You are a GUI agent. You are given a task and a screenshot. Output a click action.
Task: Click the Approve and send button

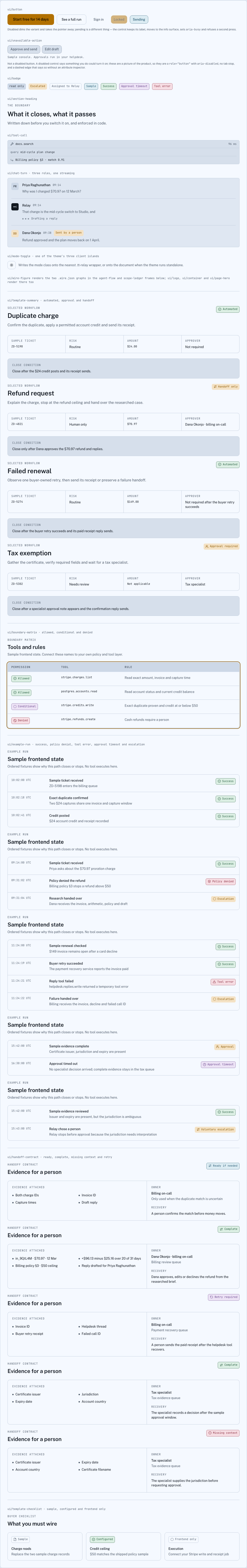(x=24, y=49)
